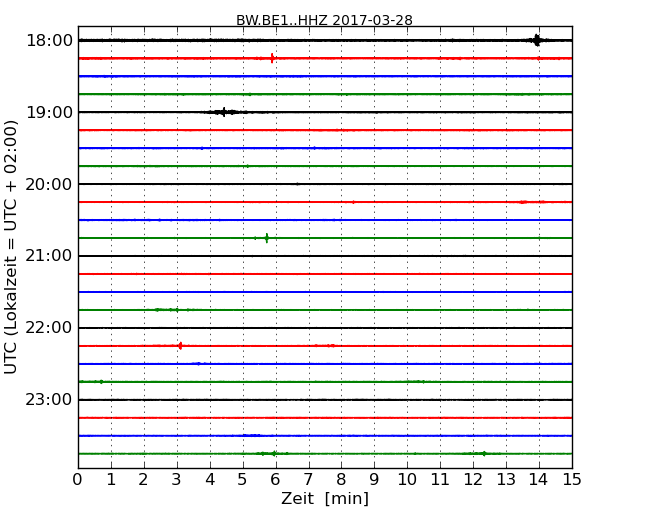Image resolution: width=650 pixels, height=520 pixels.
Task: Click the plot title BW.BE1..HHZ 2017-03-28
Action: click(324, 20)
